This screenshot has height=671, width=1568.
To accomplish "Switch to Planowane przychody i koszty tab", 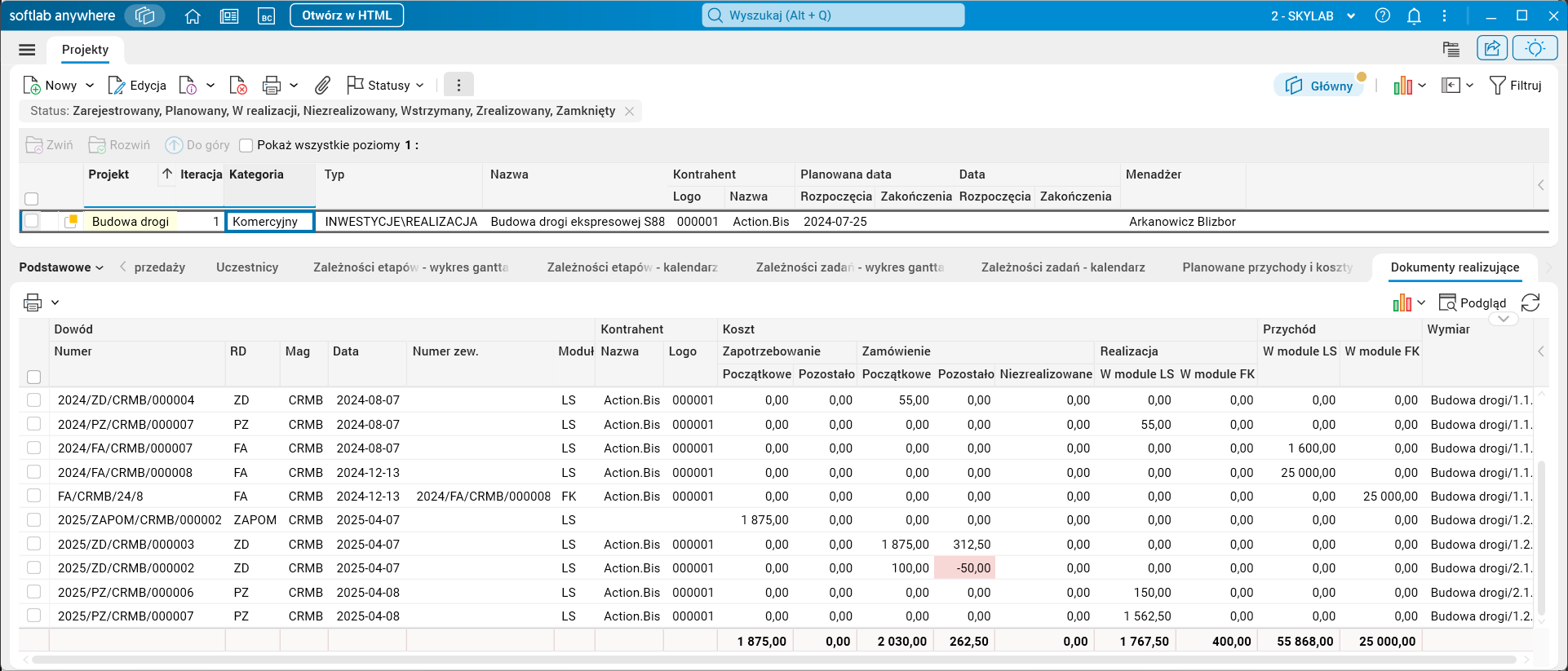I will 1268,267.
